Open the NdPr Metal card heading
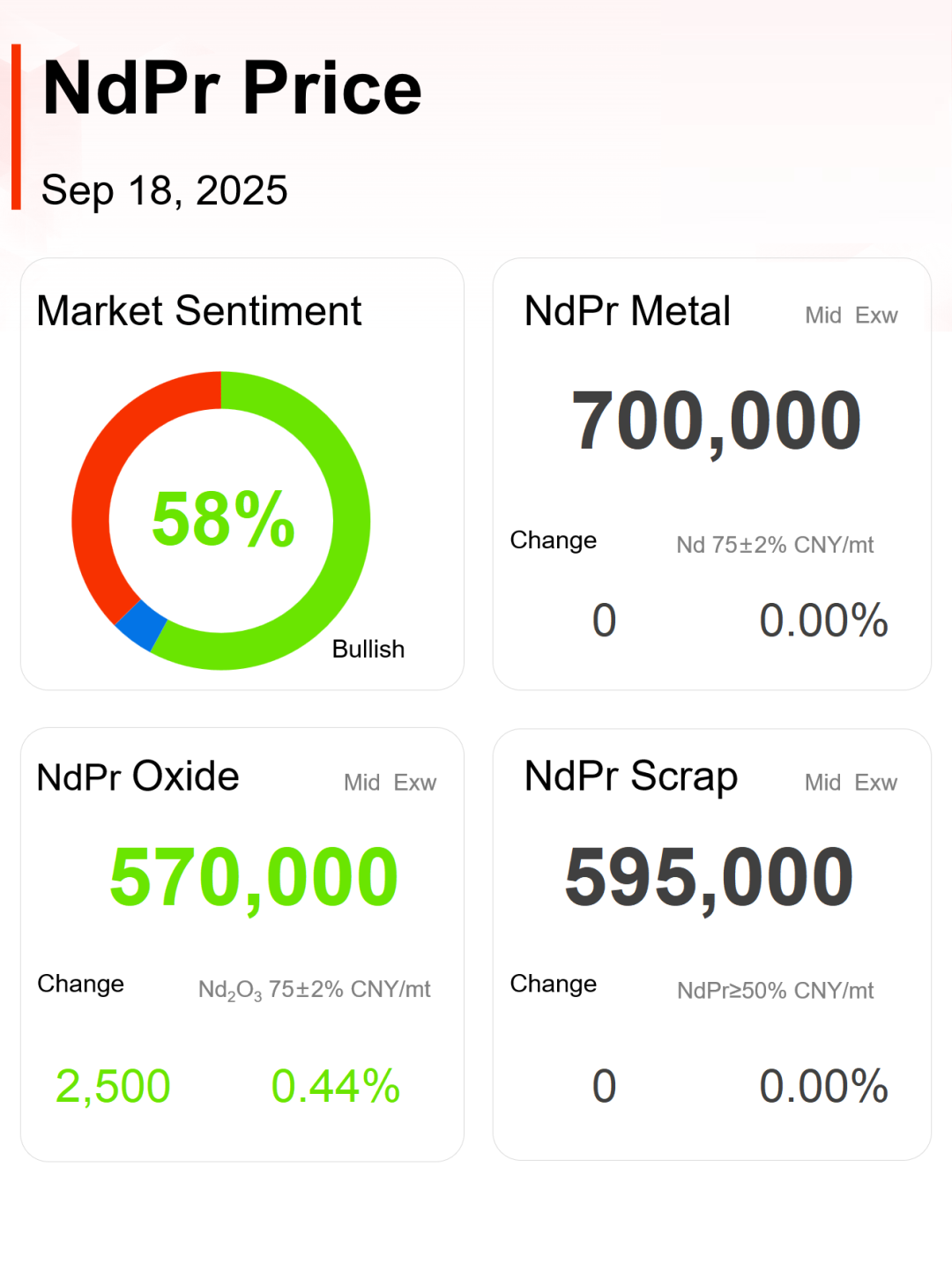 pos(627,311)
